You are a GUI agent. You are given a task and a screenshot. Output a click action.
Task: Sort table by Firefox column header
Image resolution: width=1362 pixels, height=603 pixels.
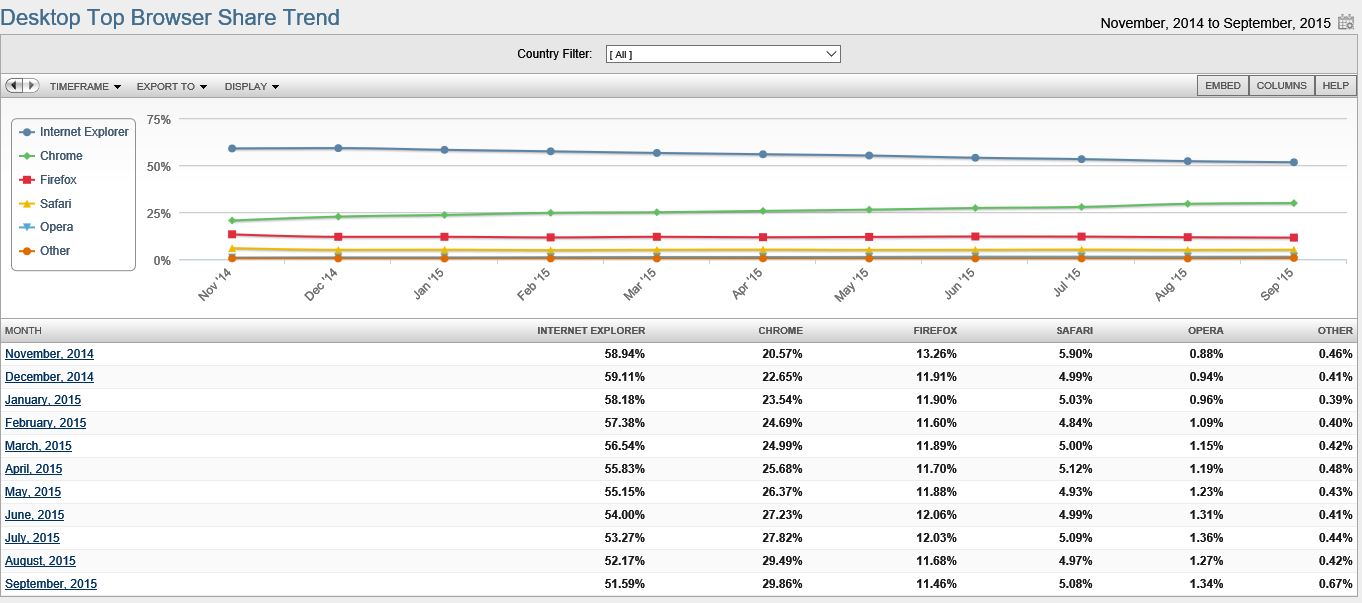pyautogui.click(x=934, y=331)
